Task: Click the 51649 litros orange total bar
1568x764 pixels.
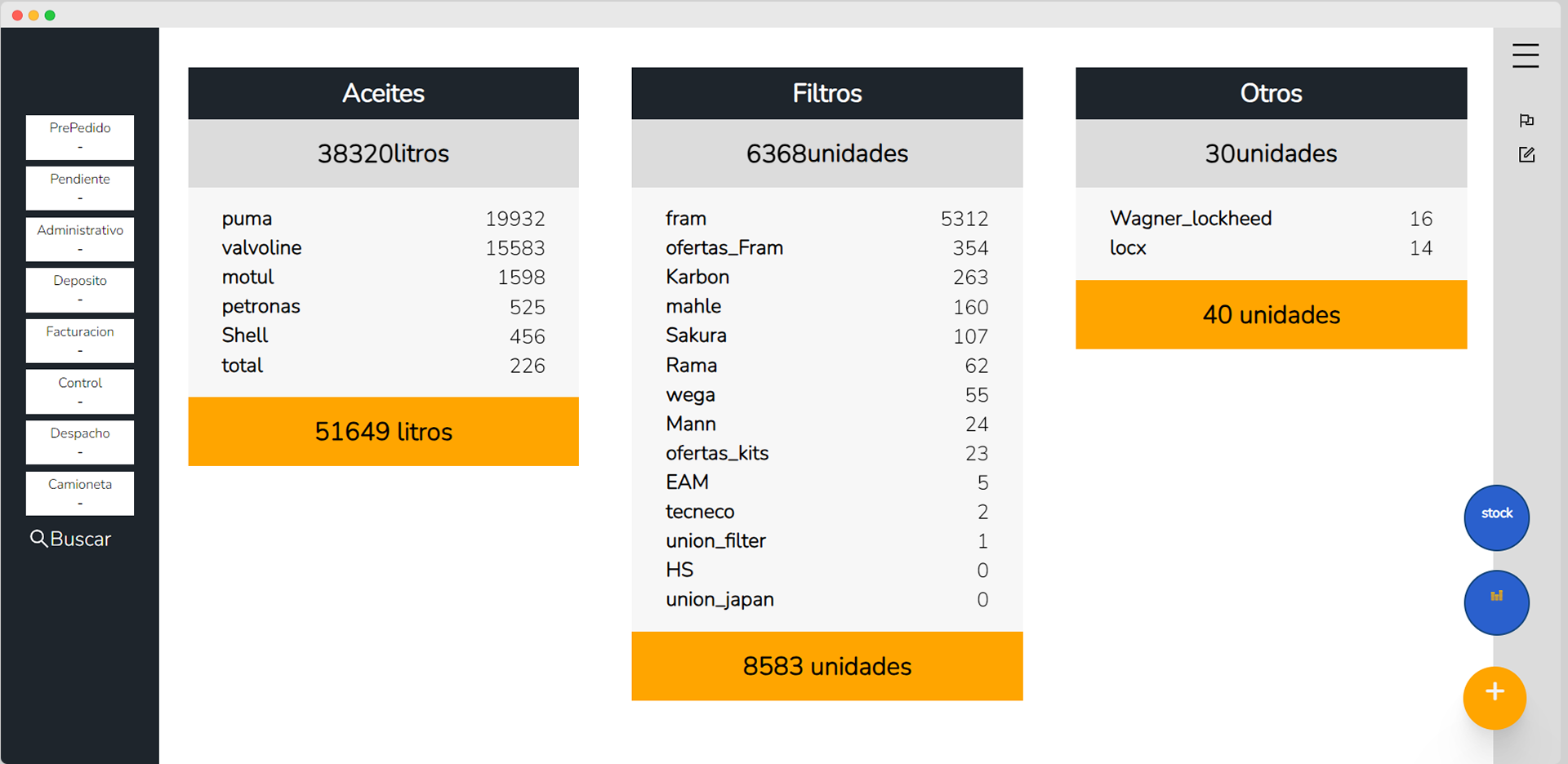Action: (383, 432)
